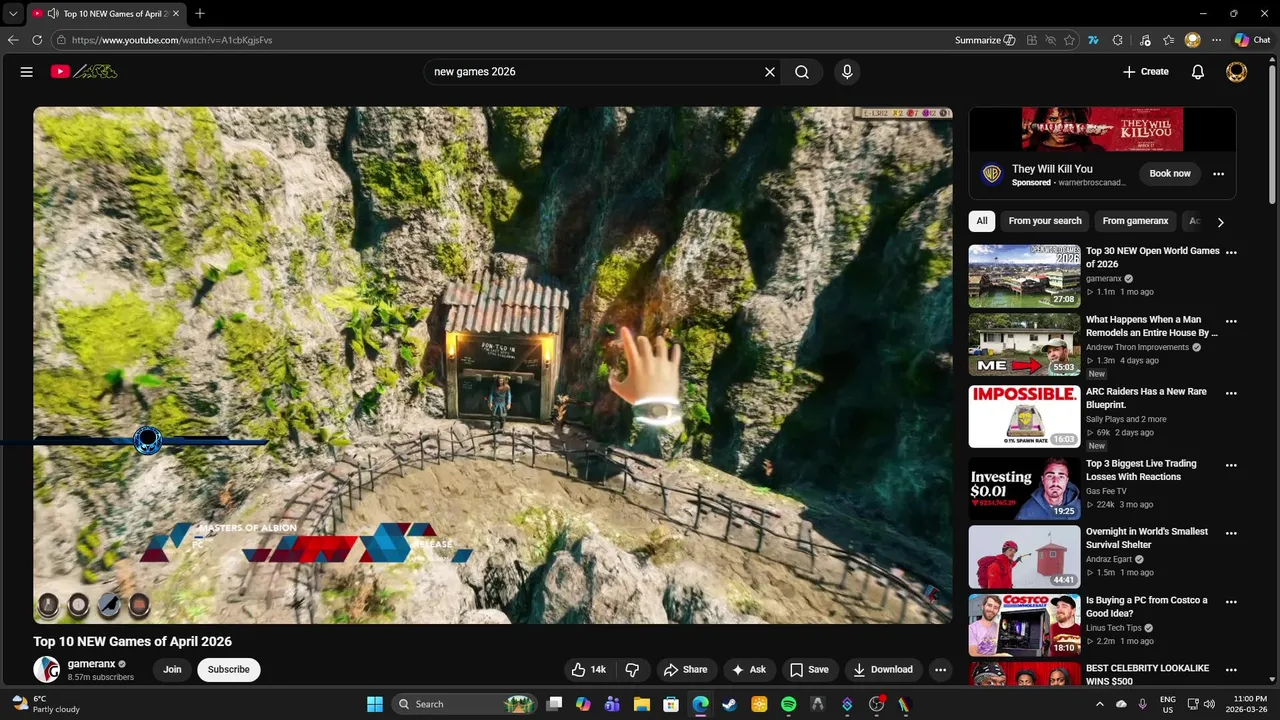
Task: Mute the tab via speaker icon
Action: coord(52,14)
